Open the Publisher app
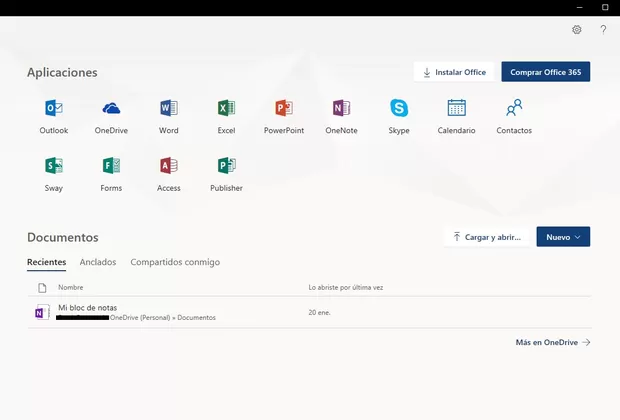The width and height of the screenshot is (620, 420). pyautogui.click(x=226, y=174)
